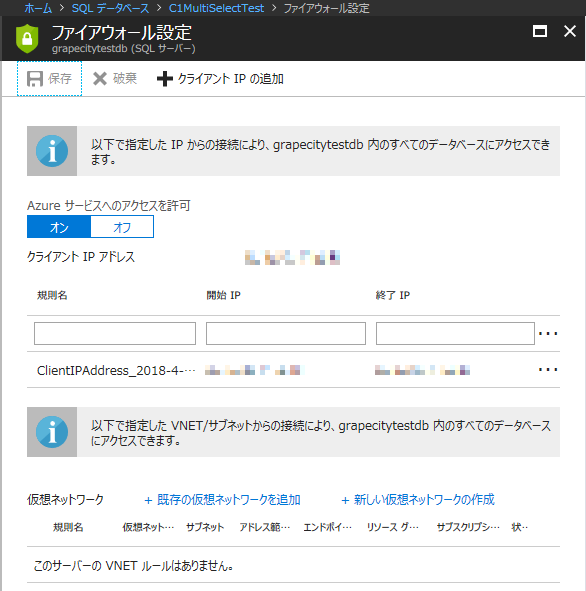Click the grapecitytestdb (SQL サーバー) subtitle
This screenshot has width=586, height=591.
pos(124,49)
